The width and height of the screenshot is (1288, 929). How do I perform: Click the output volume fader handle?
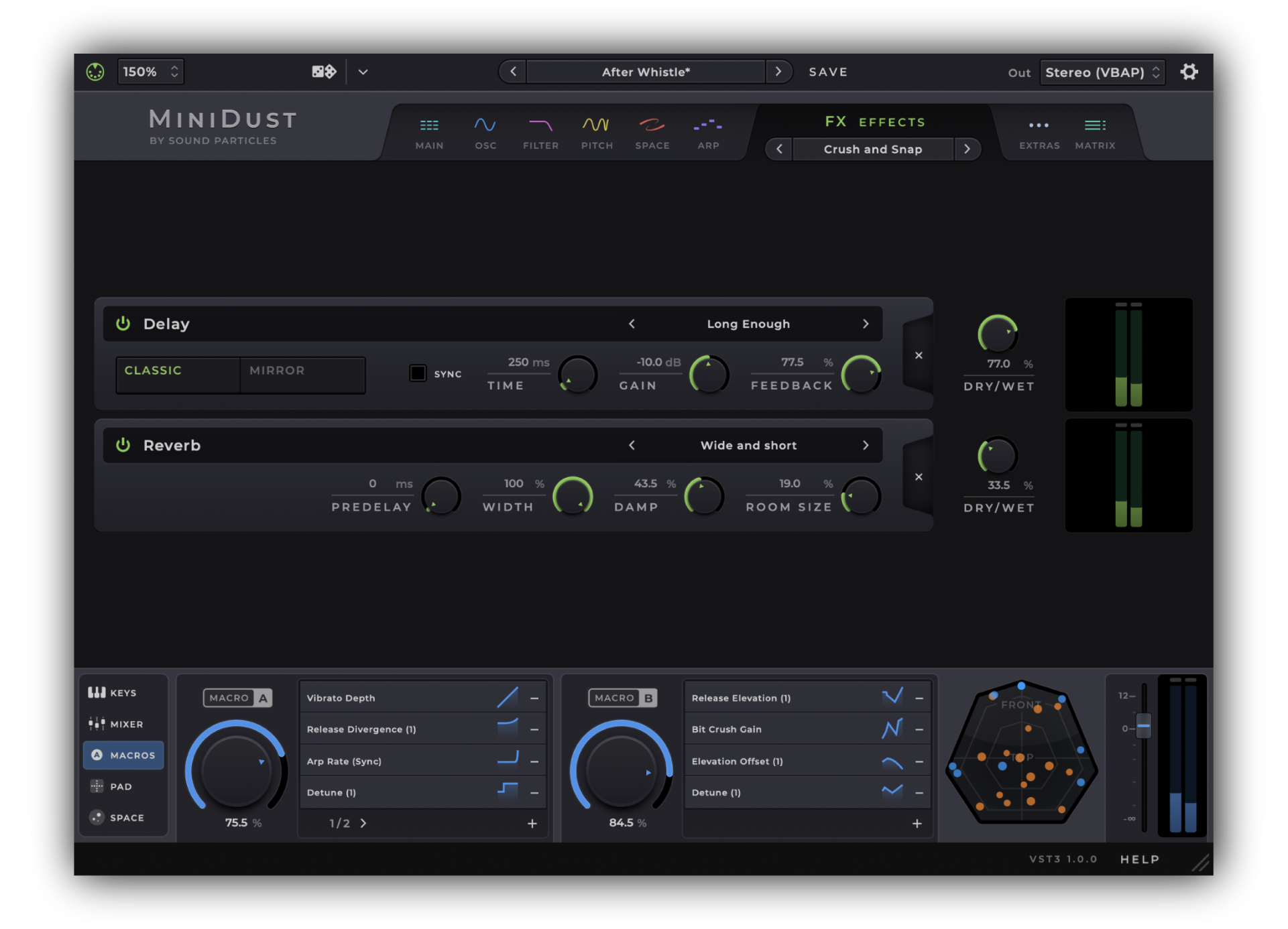click(1144, 727)
